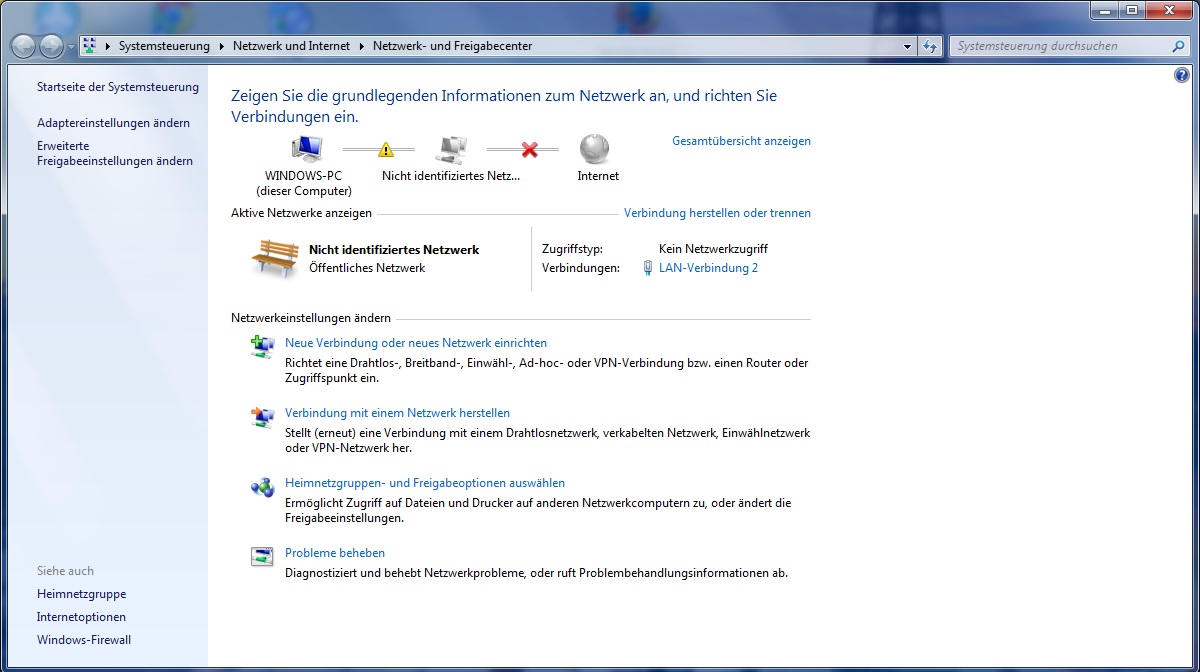The width and height of the screenshot is (1200, 672).
Task: Click the Neue Verbindung setup icon
Action: click(x=262, y=346)
